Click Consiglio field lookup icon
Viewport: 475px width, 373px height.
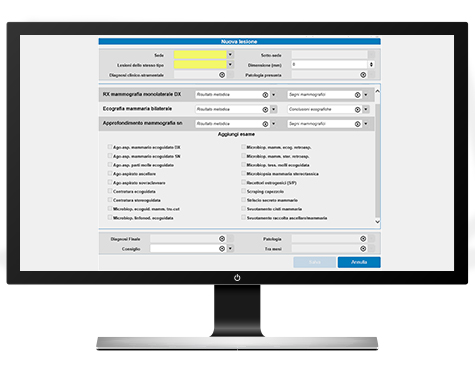coord(222,249)
